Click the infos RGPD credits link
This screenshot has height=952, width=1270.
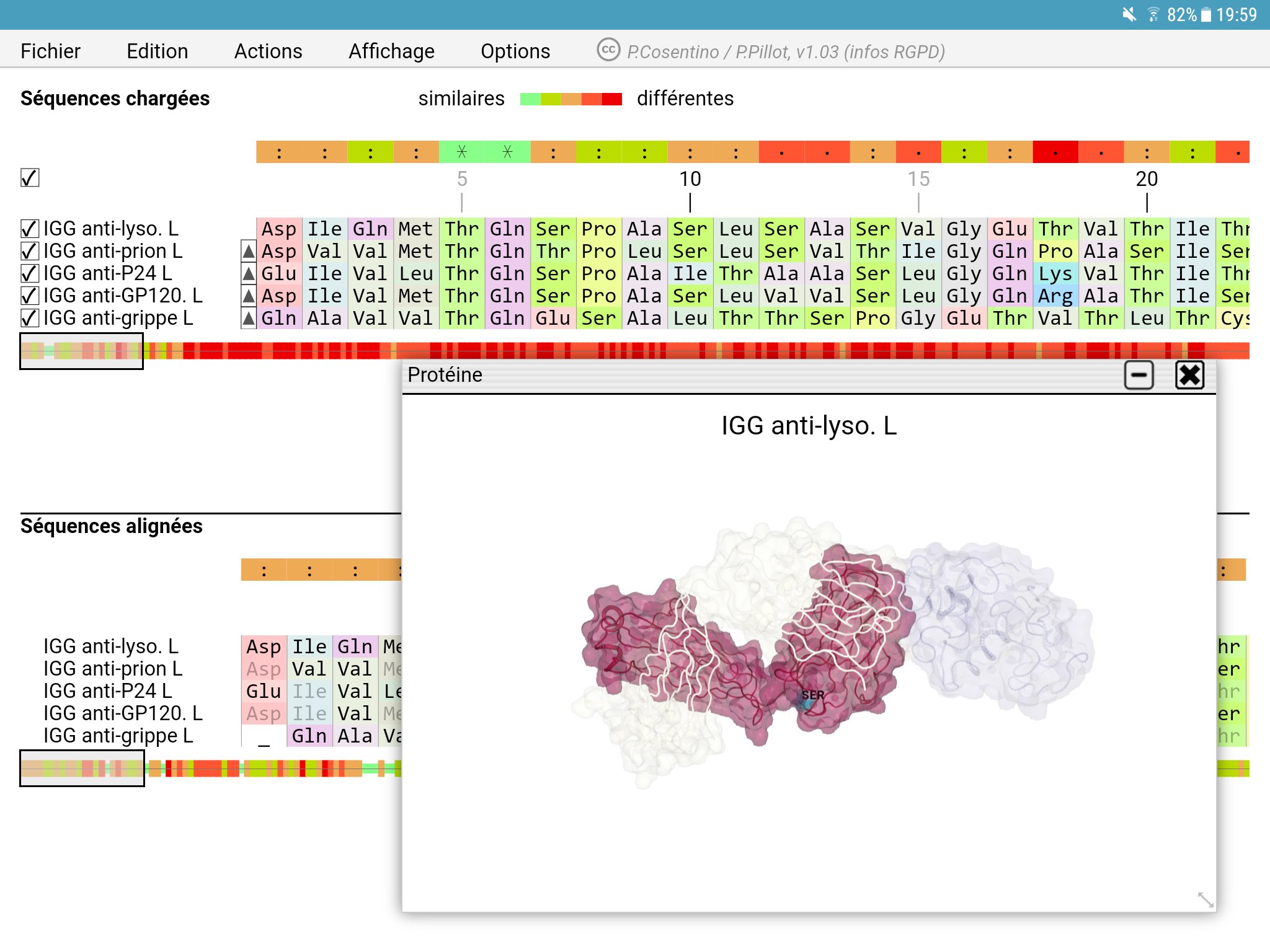point(894,51)
